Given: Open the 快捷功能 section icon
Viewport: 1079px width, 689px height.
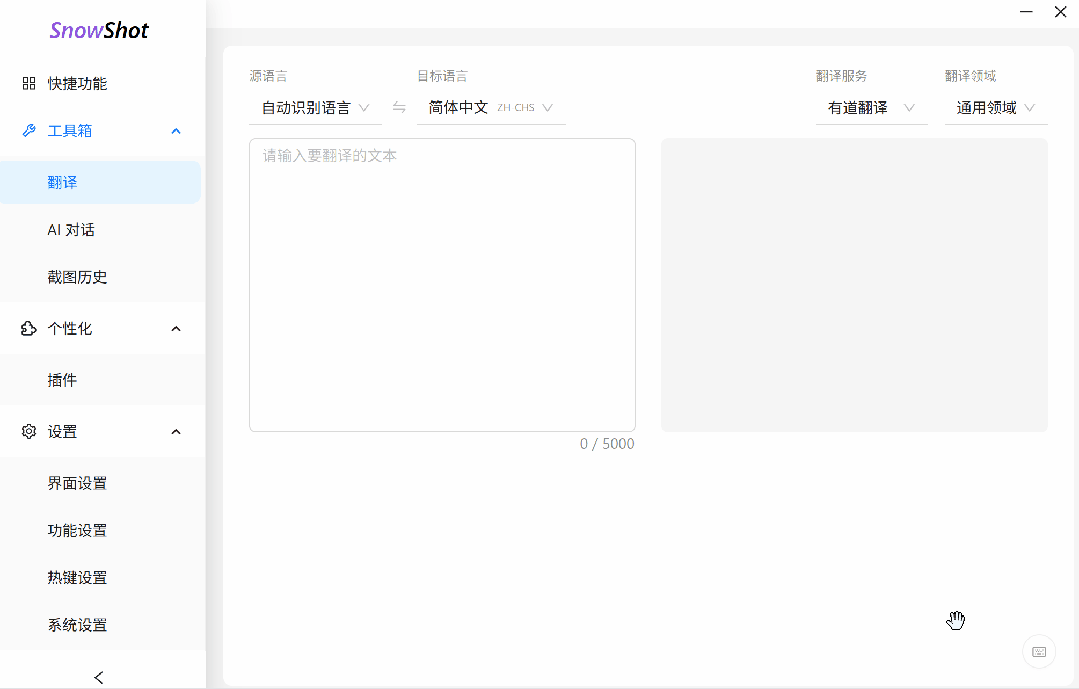Looking at the screenshot, I should (29, 83).
